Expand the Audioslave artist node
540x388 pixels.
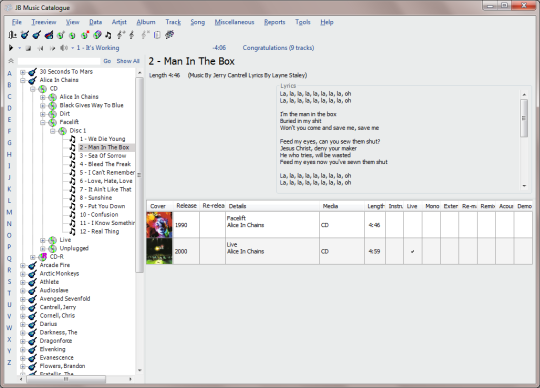(x=22, y=291)
